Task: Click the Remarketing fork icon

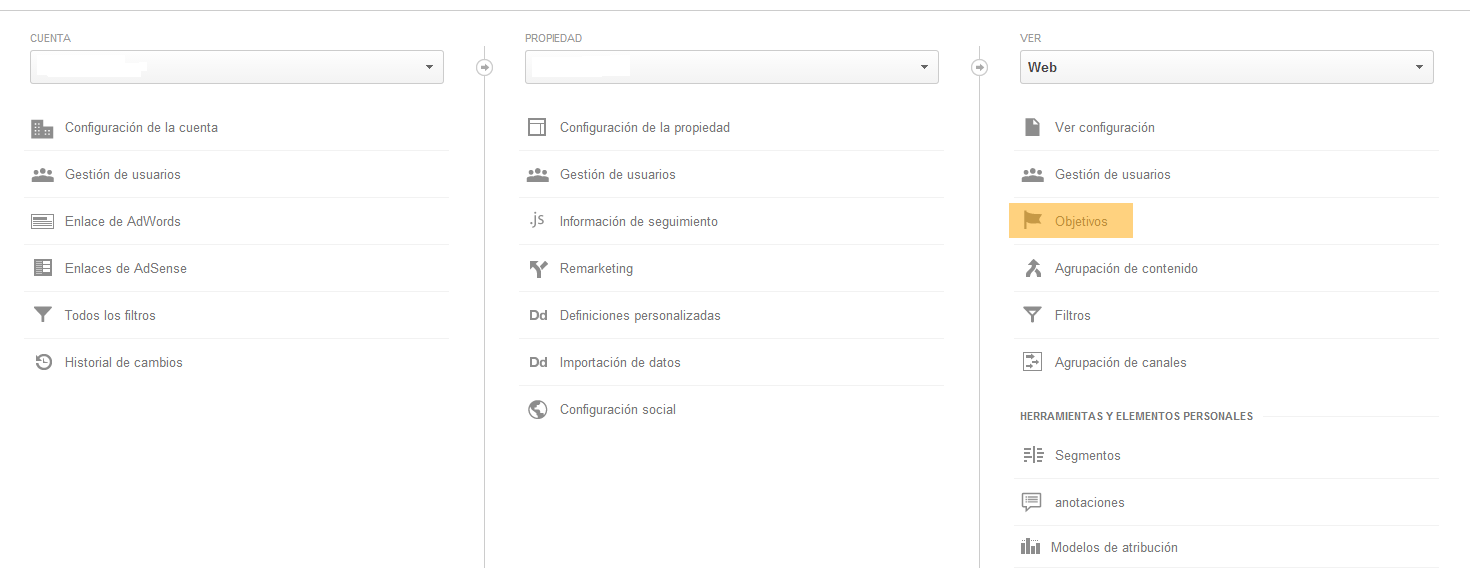Action: click(x=538, y=268)
